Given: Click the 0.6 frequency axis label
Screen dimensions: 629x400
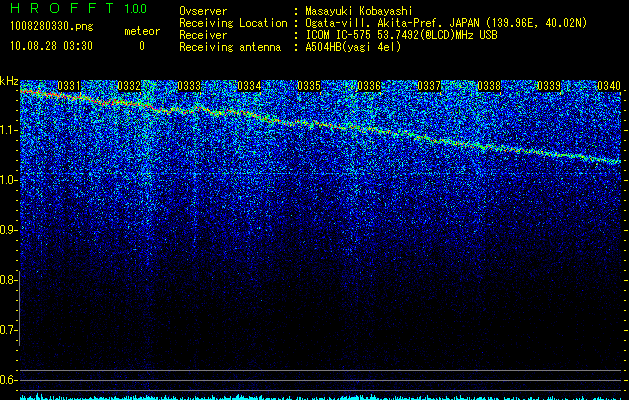Looking at the screenshot, I should click(6, 380).
